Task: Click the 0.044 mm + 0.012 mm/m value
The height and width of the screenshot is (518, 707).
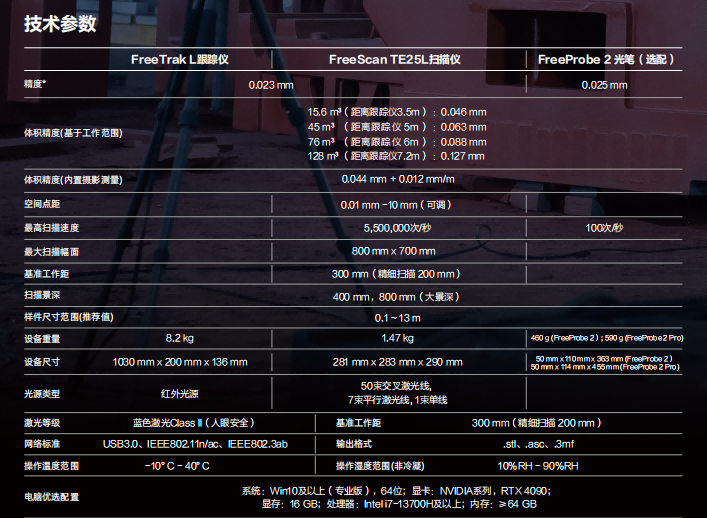Action: coord(397,180)
